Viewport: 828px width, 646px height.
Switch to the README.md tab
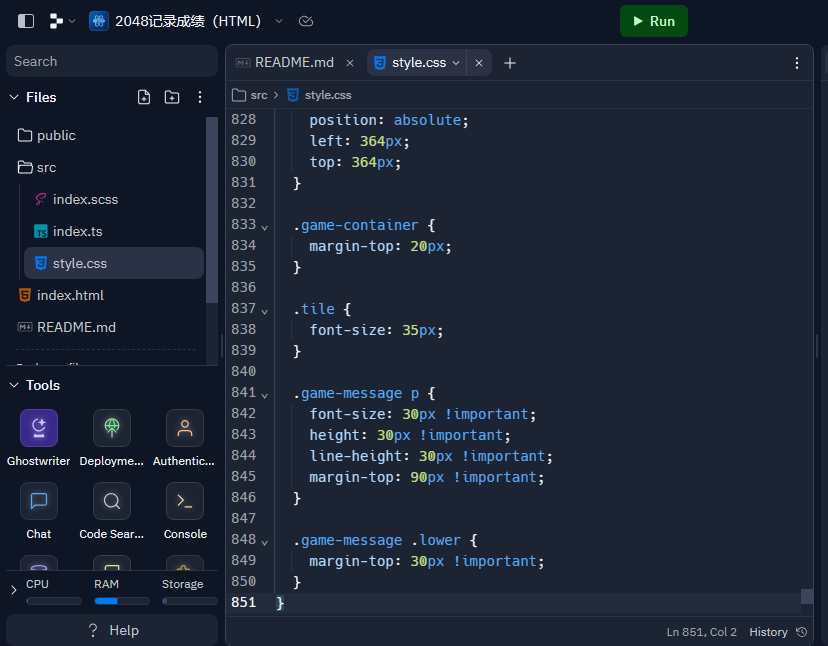click(x=294, y=63)
